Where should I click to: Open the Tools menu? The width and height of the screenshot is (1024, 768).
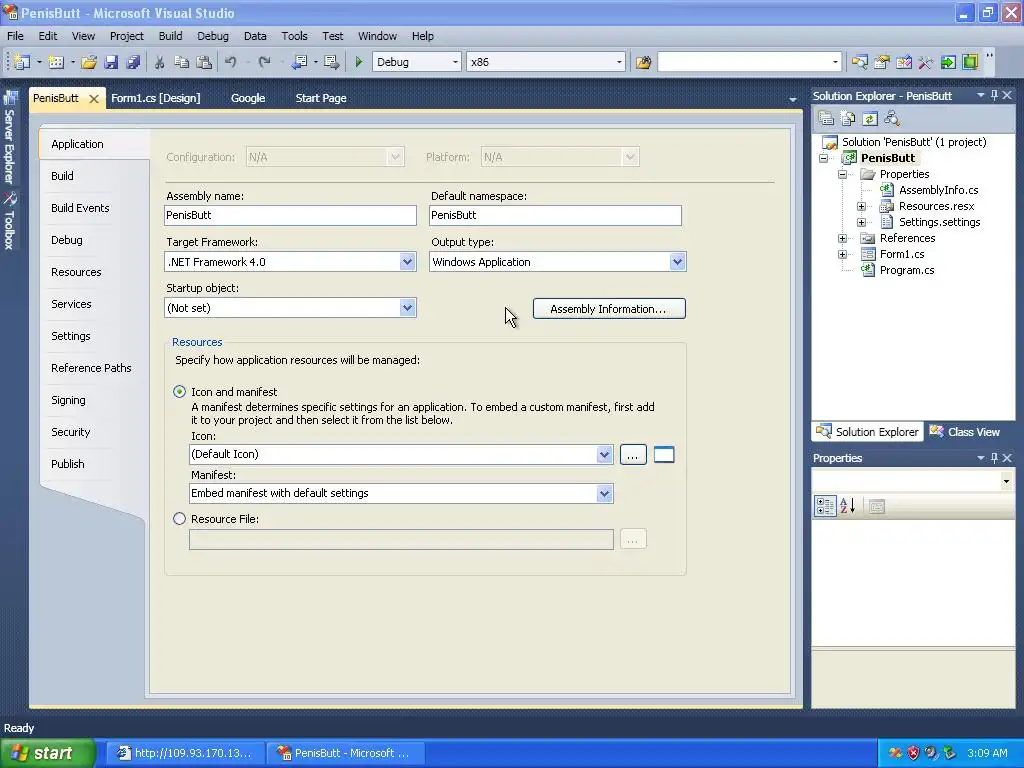click(x=295, y=36)
